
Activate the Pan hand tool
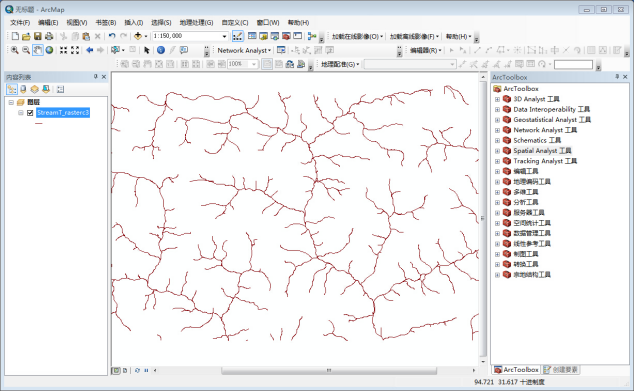click(38, 50)
